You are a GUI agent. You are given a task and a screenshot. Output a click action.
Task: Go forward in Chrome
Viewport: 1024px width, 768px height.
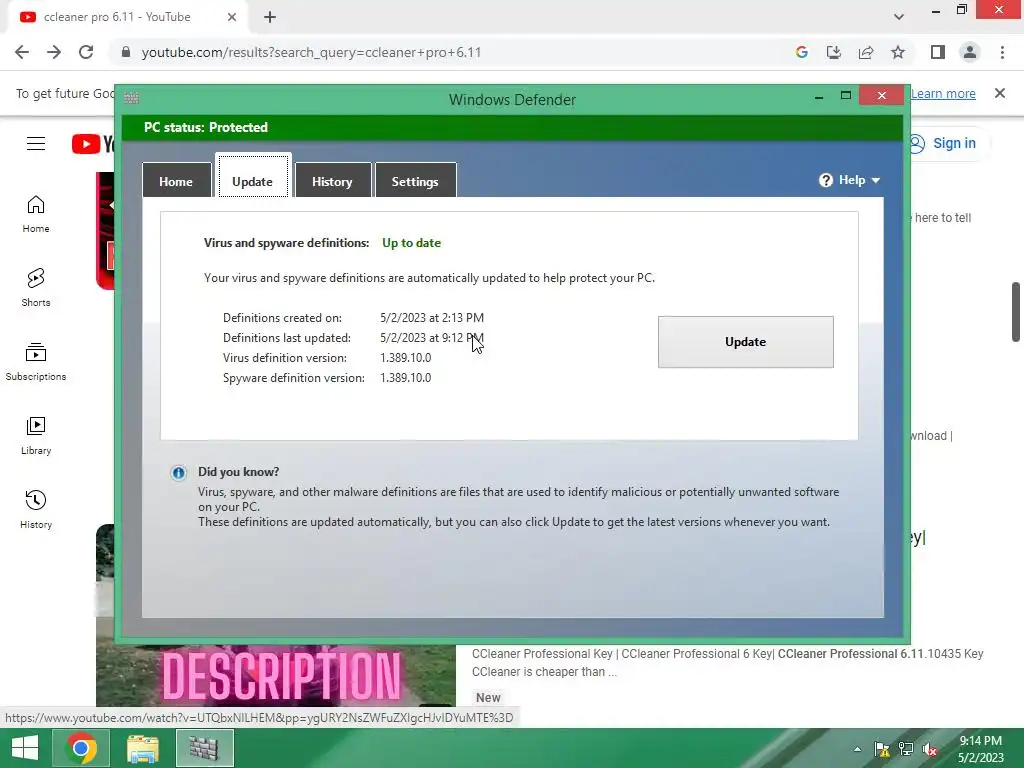(54, 52)
